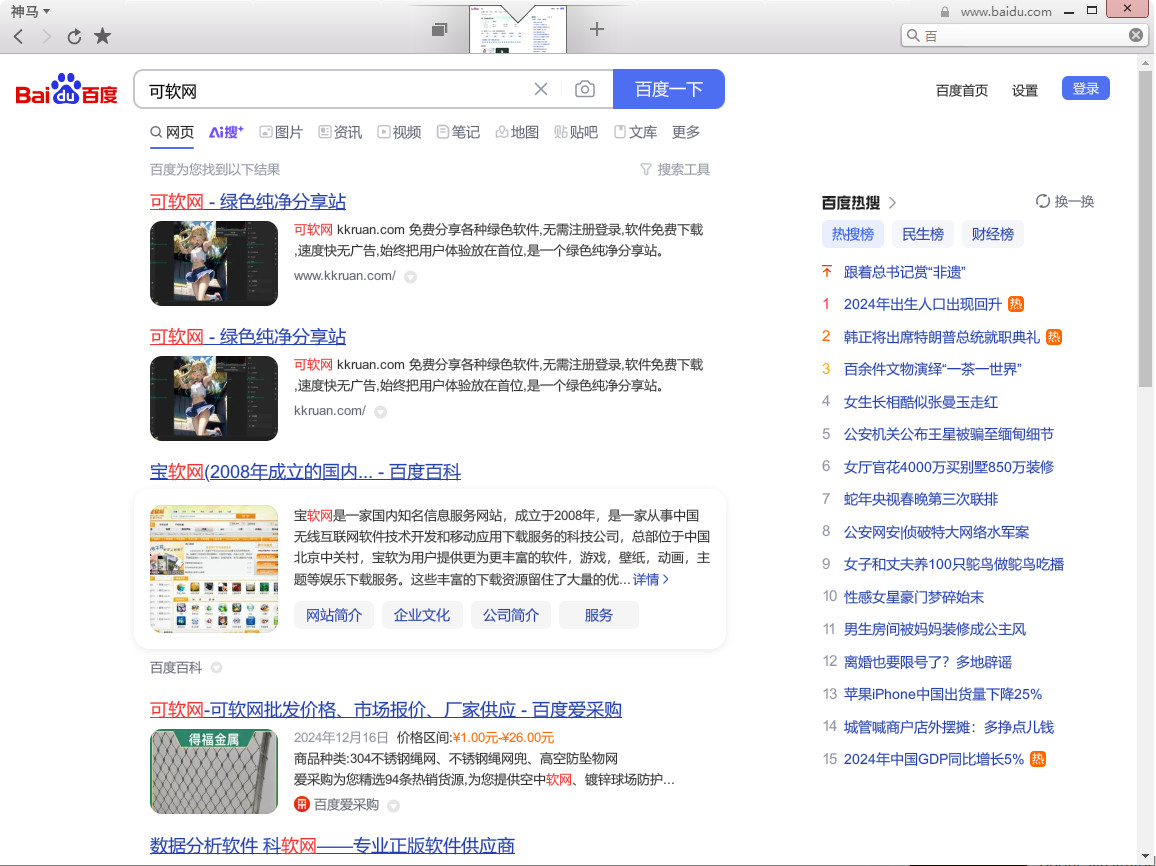This screenshot has width=1156, height=866.
Task: Switch to the 资讯 tab
Action: click(340, 132)
